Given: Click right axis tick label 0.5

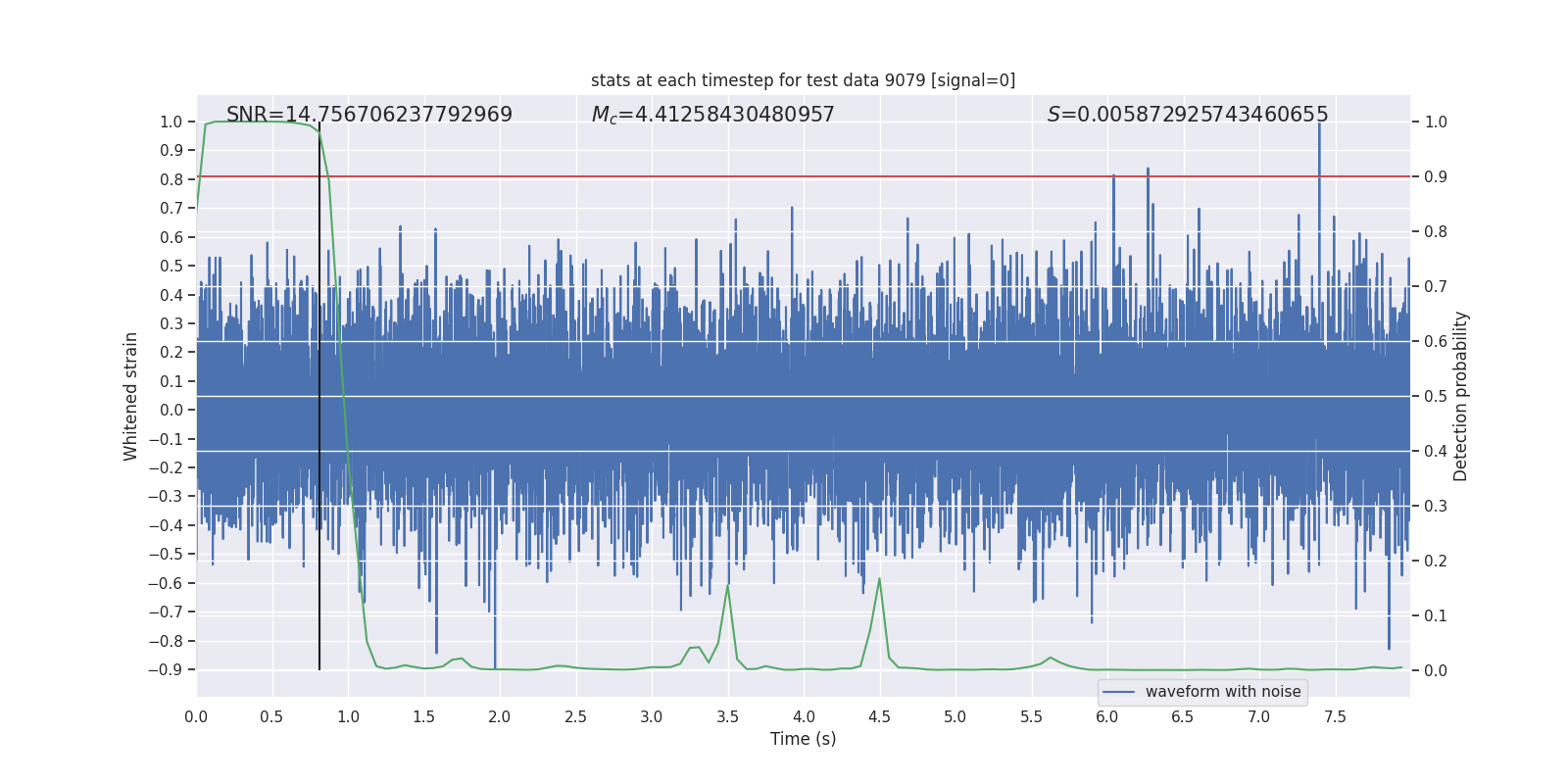Looking at the screenshot, I should pos(1435,397).
